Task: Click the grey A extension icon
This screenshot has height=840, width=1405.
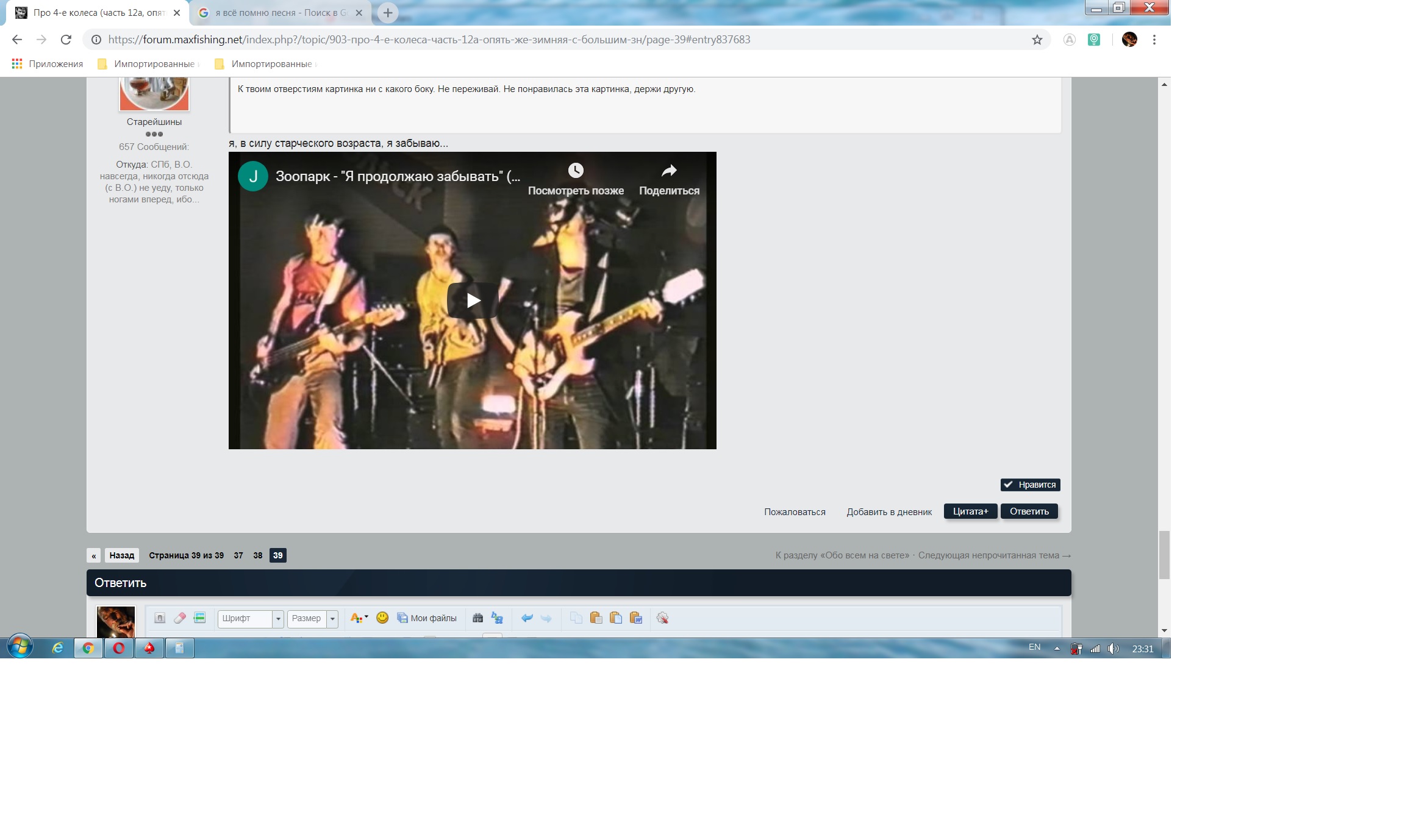Action: pos(1070,40)
